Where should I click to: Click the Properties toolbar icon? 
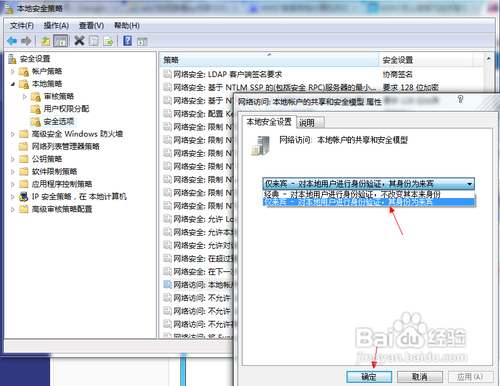[94, 41]
